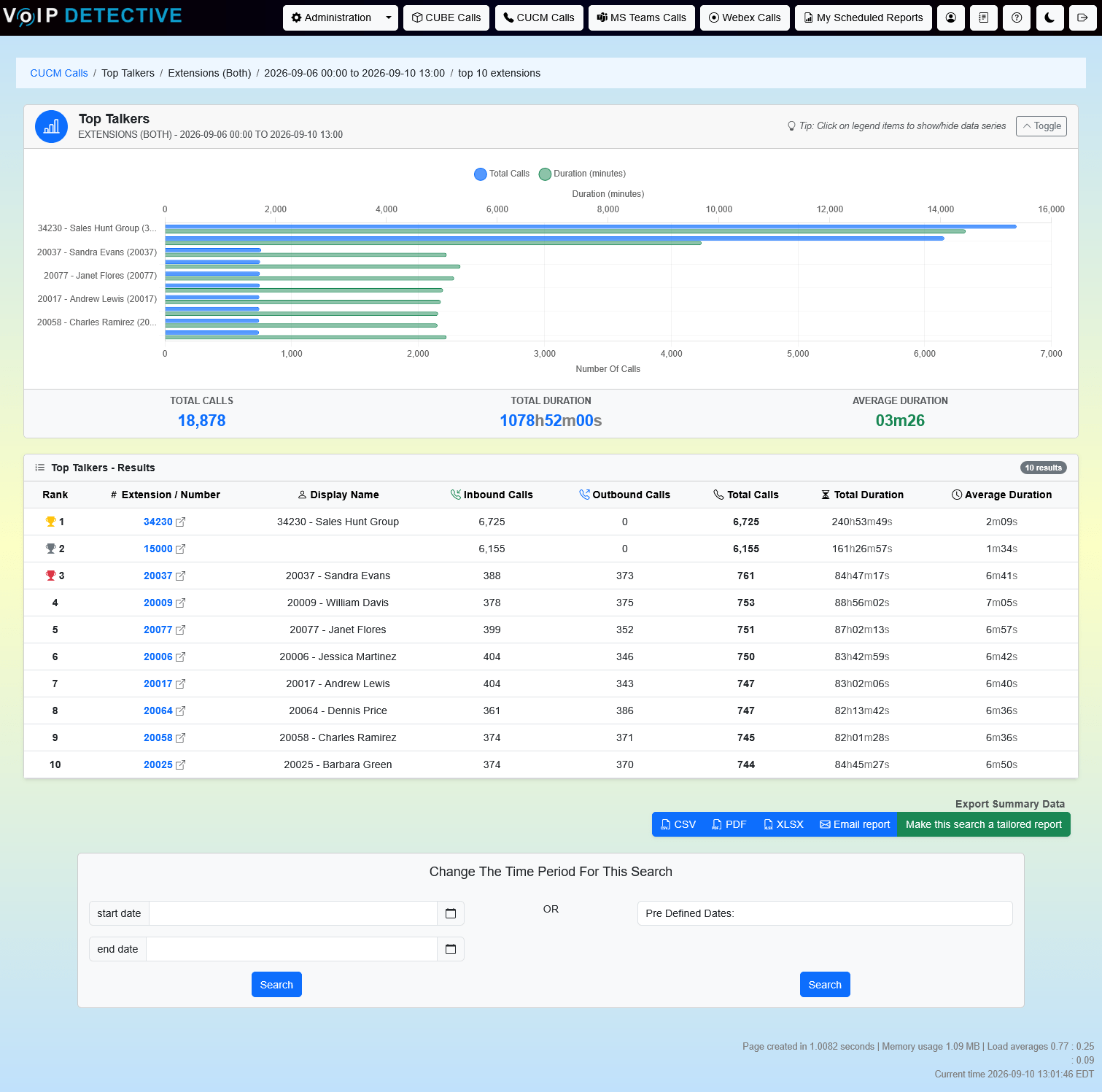This screenshot has height=1092, width=1102.
Task: Hide the Total Calls legend series
Action: [x=502, y=174]
